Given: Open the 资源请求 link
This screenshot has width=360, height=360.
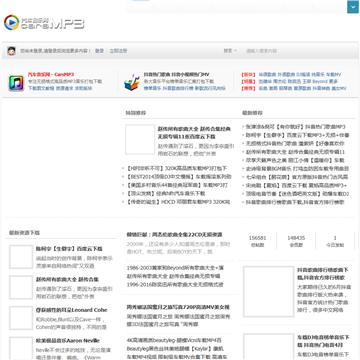Looking at the screenshot, I should click(x=64, y=89).
